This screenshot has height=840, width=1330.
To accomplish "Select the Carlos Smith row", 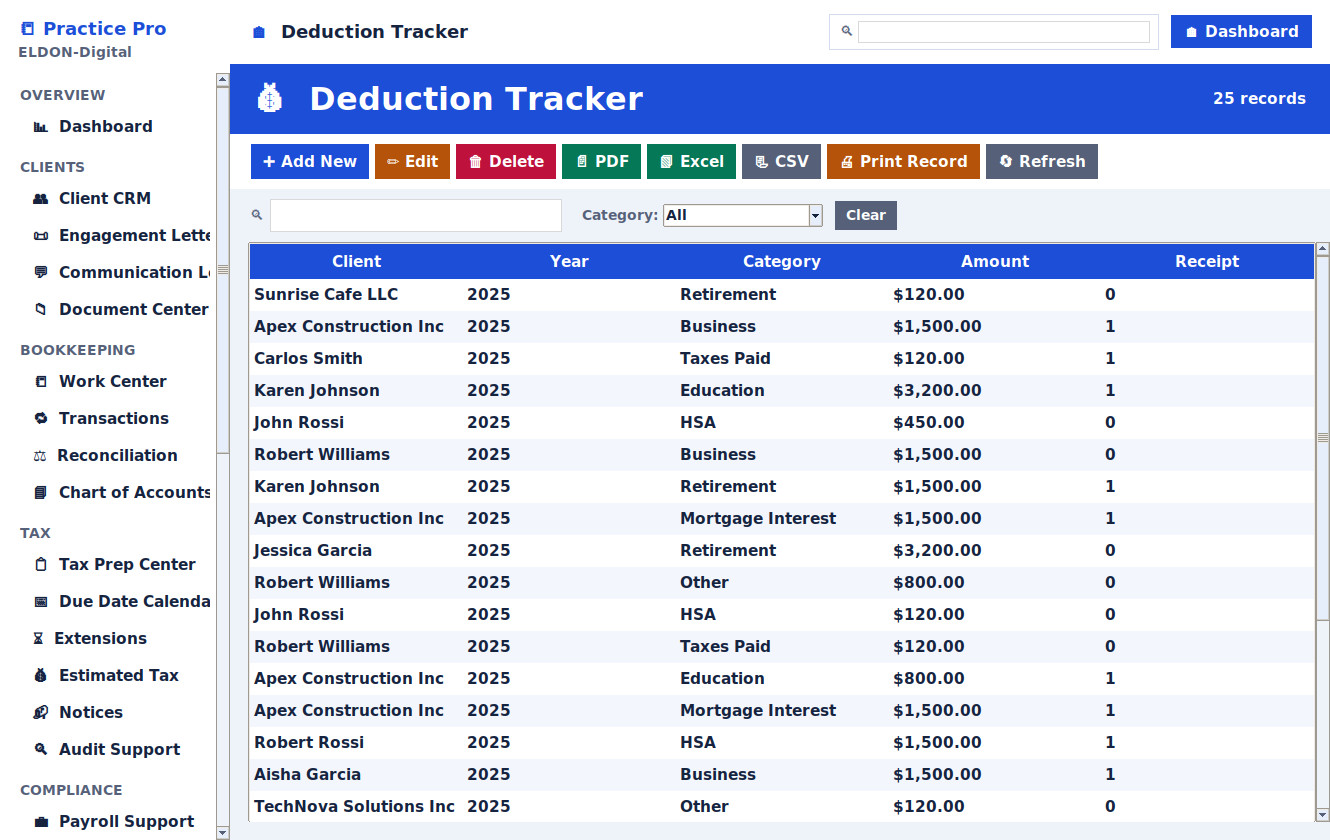I will [x=782, y=359].
